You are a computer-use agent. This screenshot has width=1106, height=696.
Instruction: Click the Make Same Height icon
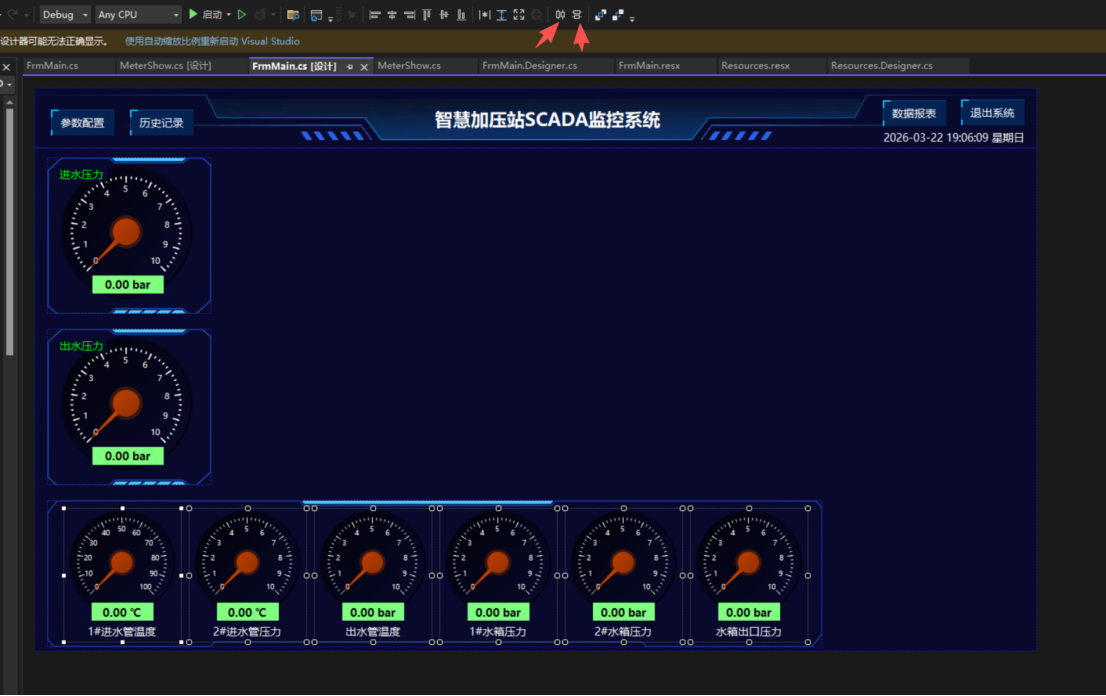pyautogui.click(x=502, y=15)
